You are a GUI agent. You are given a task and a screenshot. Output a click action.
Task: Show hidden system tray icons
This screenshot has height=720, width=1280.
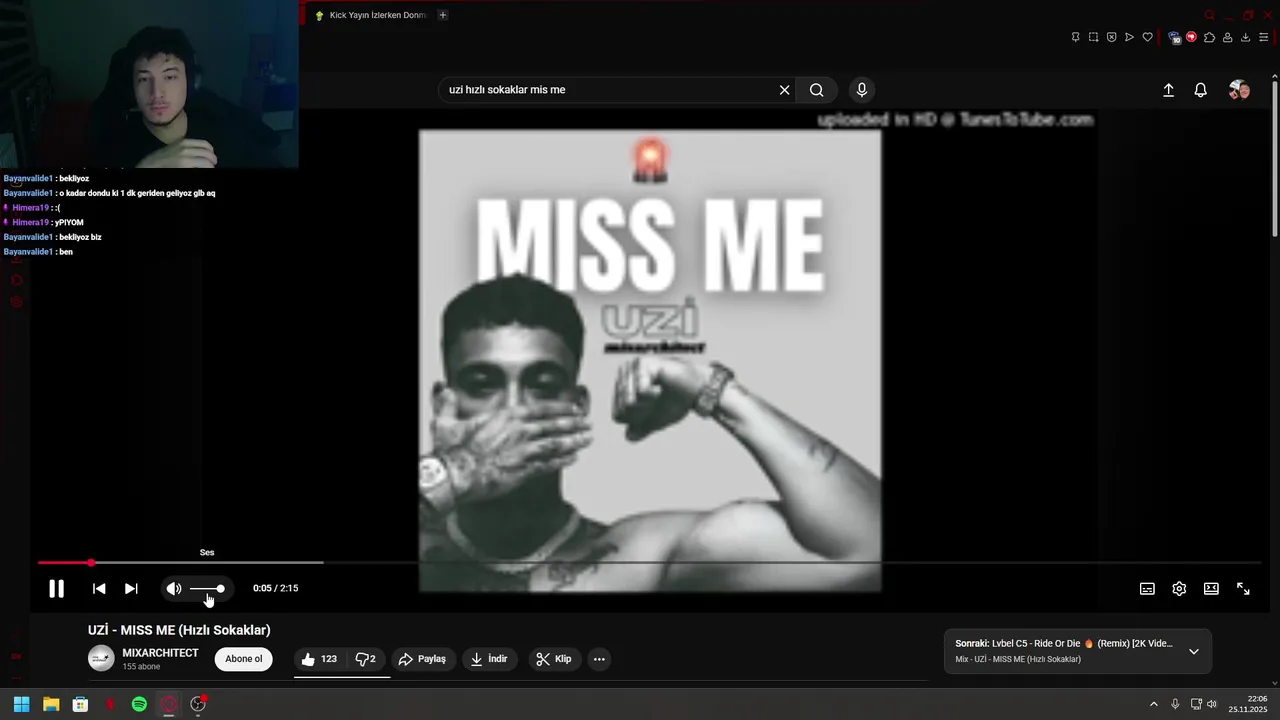point(1153,704)
